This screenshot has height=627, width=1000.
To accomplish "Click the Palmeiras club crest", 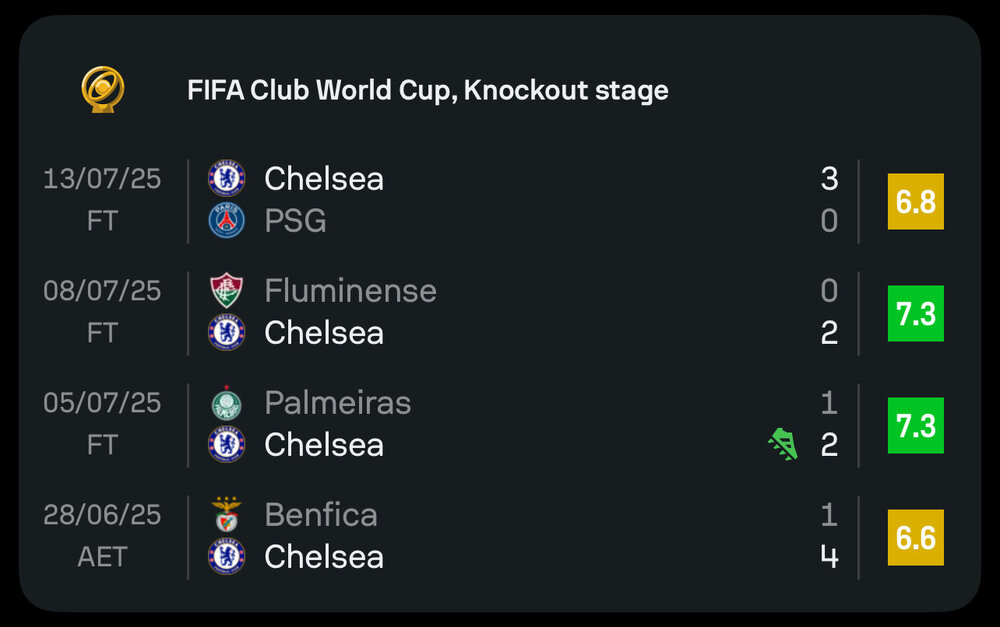I will (226, 402).
